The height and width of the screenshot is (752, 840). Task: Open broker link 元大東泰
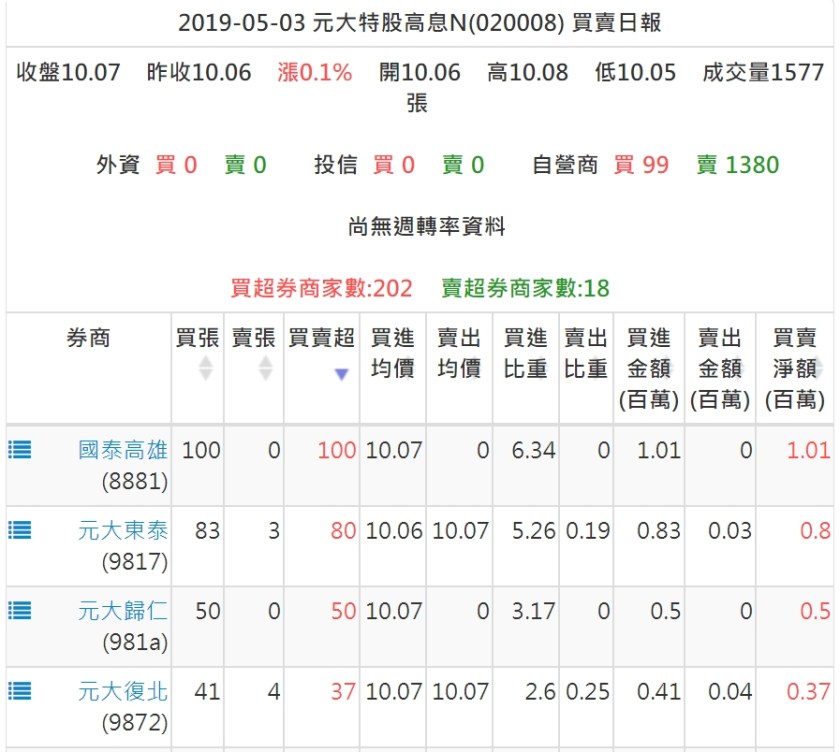123,531
